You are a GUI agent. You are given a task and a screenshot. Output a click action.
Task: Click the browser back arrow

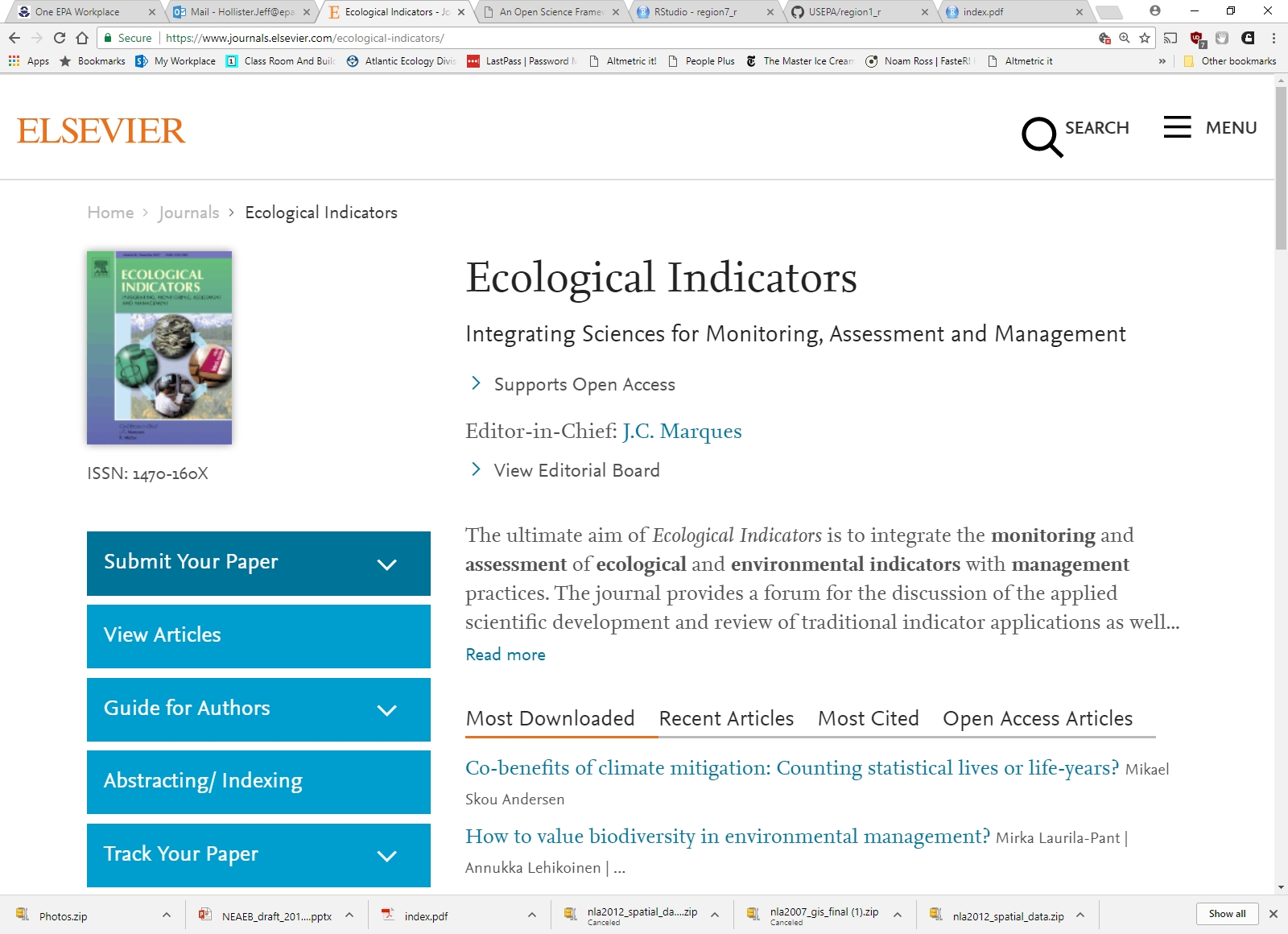14,38
